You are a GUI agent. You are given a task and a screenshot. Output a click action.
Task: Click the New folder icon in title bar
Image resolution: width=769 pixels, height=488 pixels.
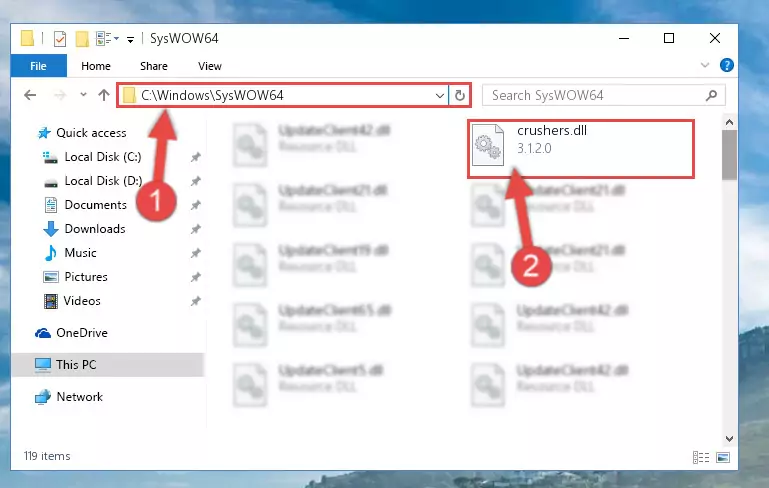(82, 38)
